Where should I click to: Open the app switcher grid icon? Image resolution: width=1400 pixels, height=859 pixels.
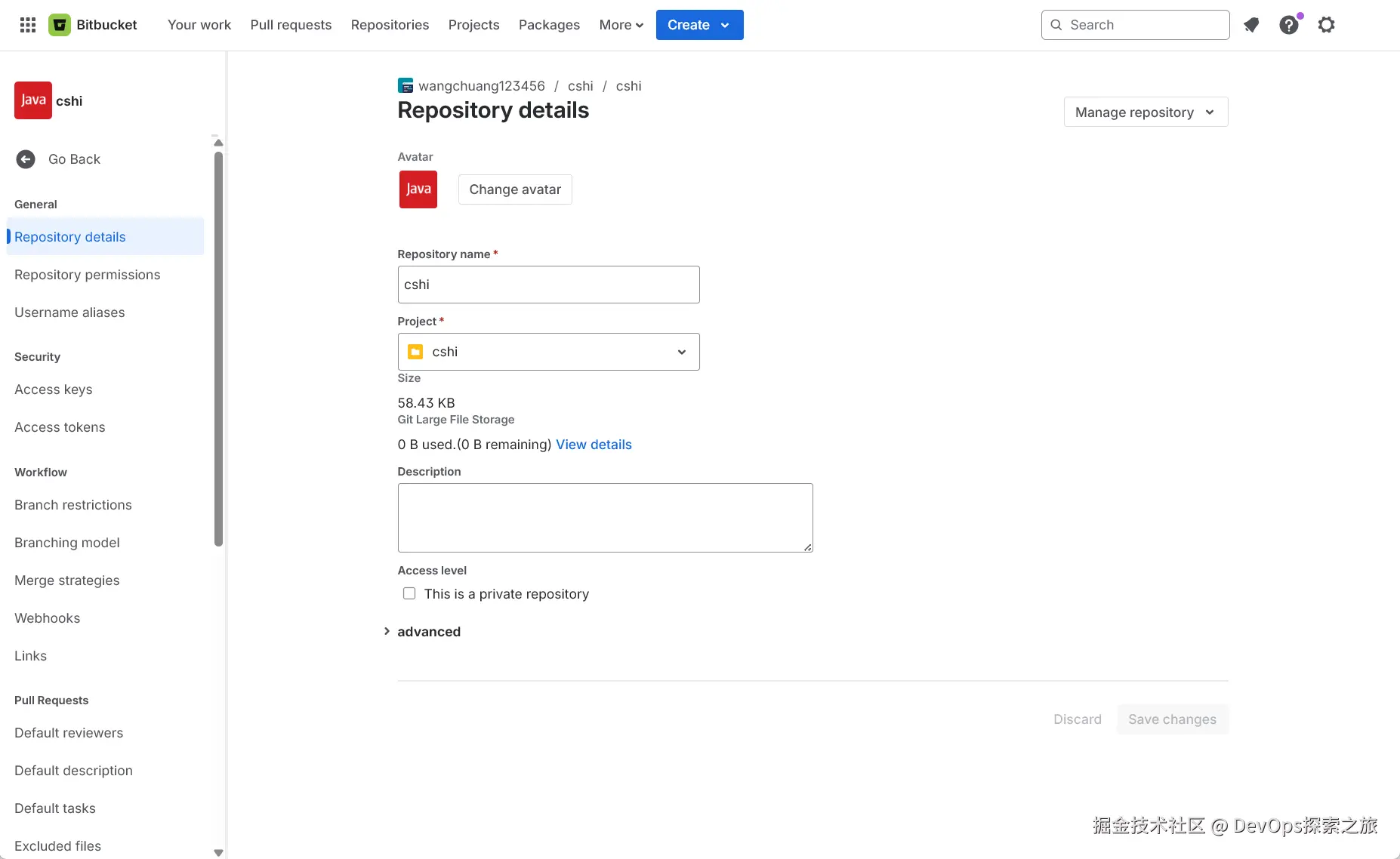[28, 25]
